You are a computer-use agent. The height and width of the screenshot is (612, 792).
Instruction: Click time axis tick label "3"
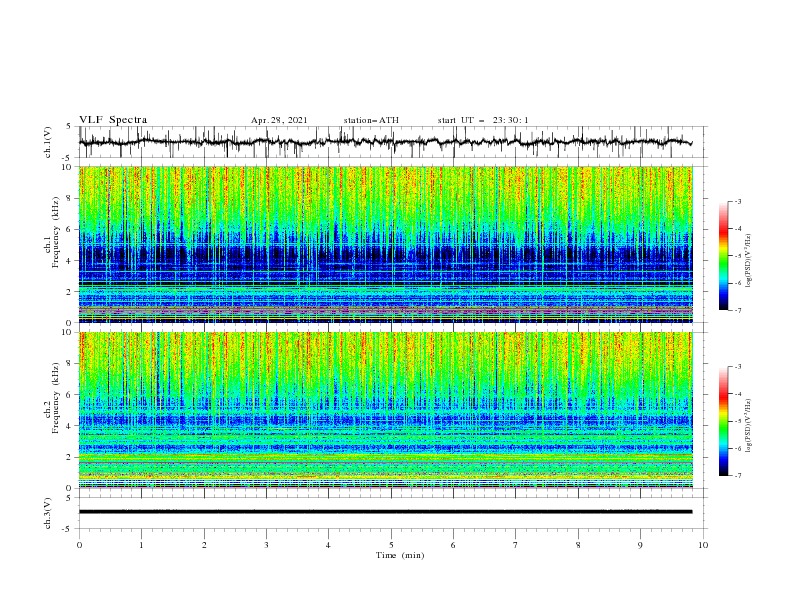(266, 545)
